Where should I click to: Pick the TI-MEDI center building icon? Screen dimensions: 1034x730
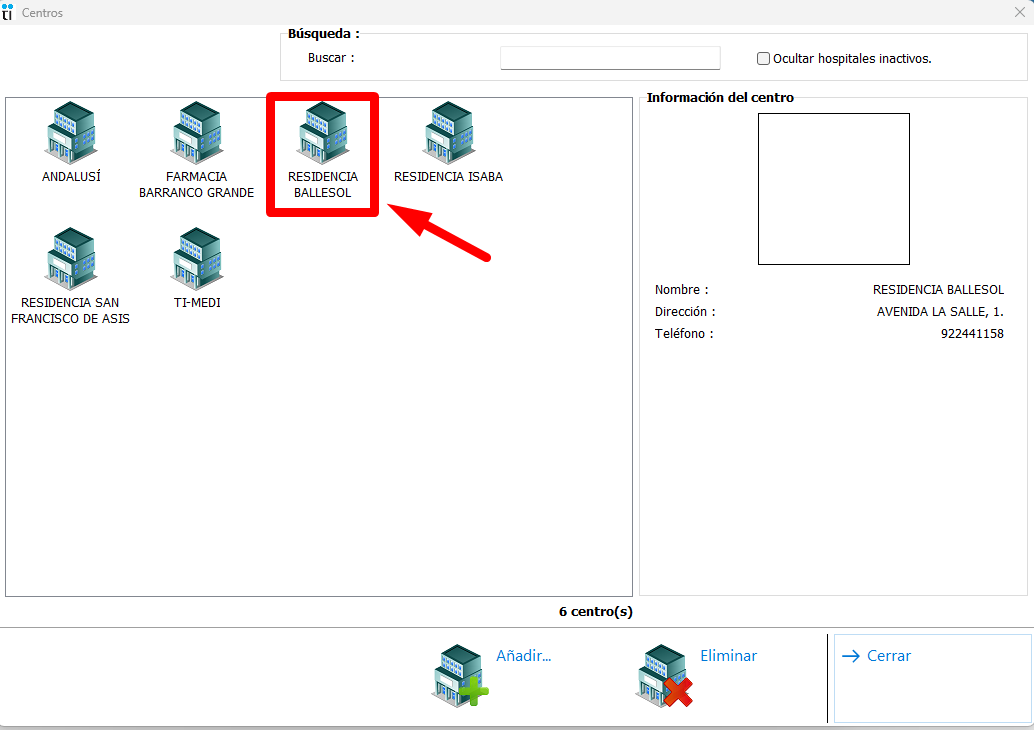tap(196, 258)
